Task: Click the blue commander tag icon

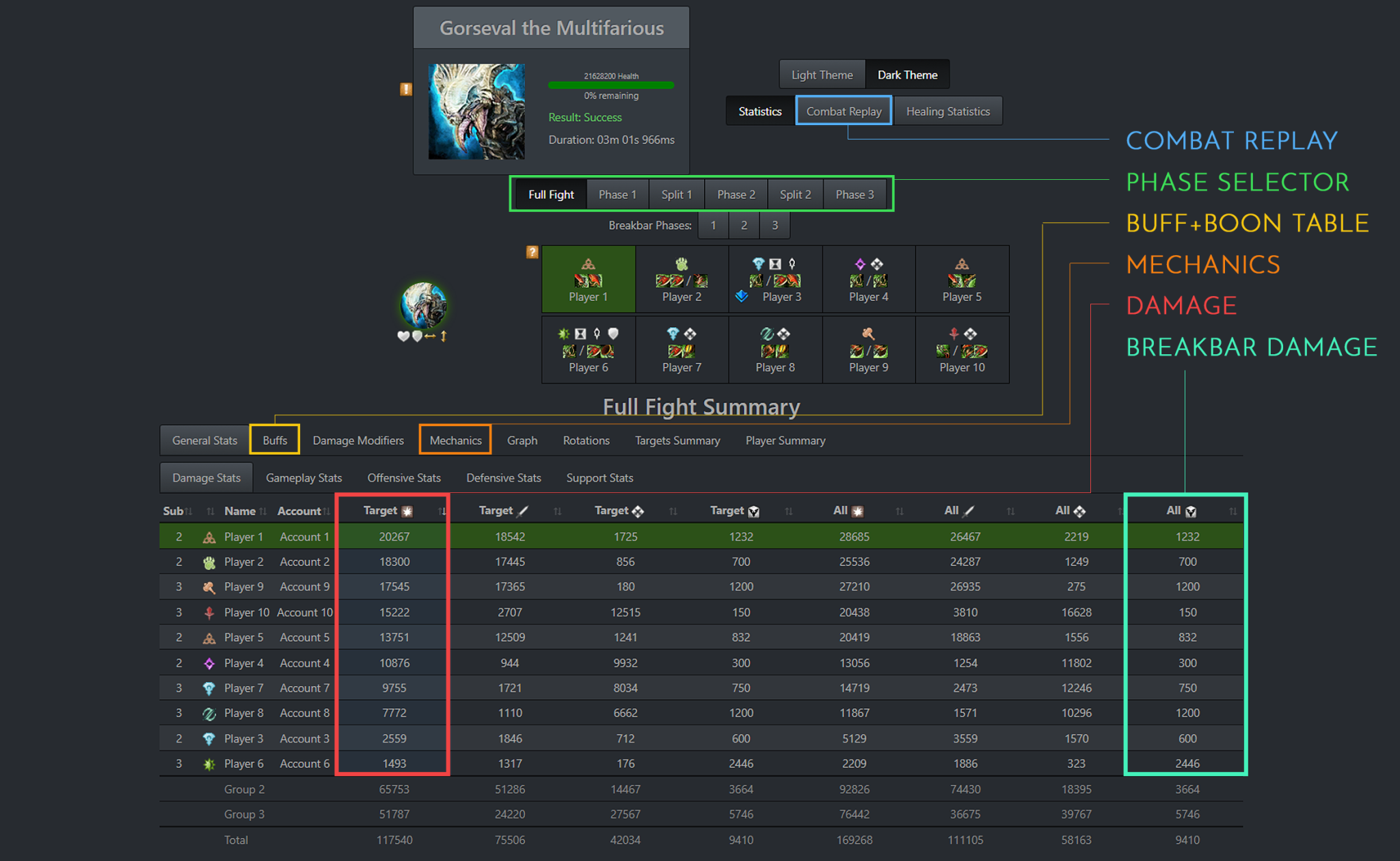Action: (742, 296)
